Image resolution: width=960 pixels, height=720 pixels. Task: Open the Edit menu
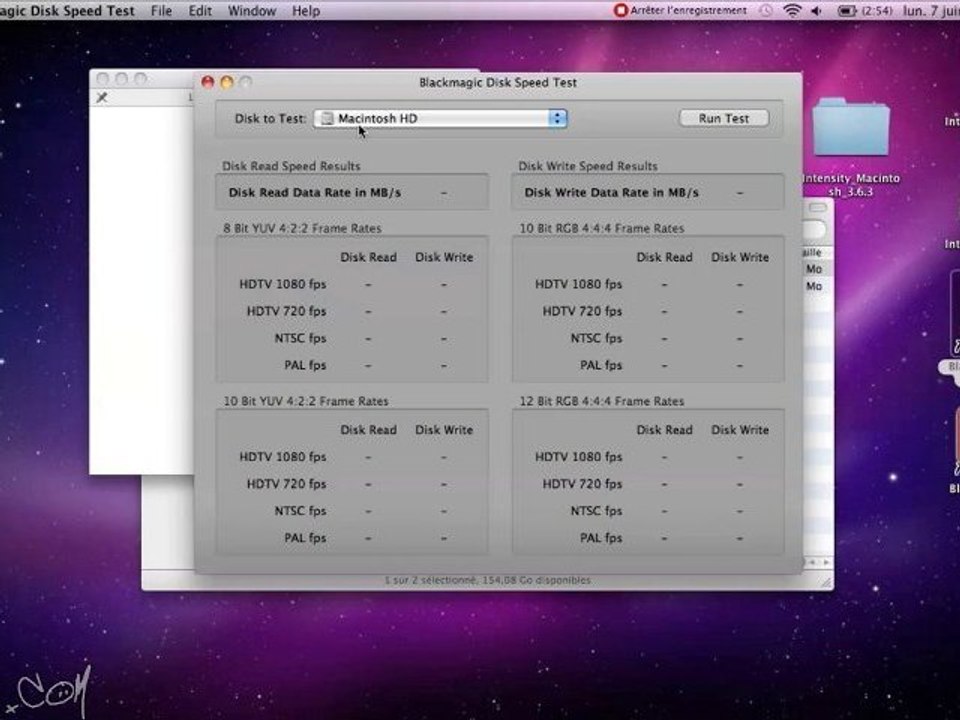tap(200, 10)
